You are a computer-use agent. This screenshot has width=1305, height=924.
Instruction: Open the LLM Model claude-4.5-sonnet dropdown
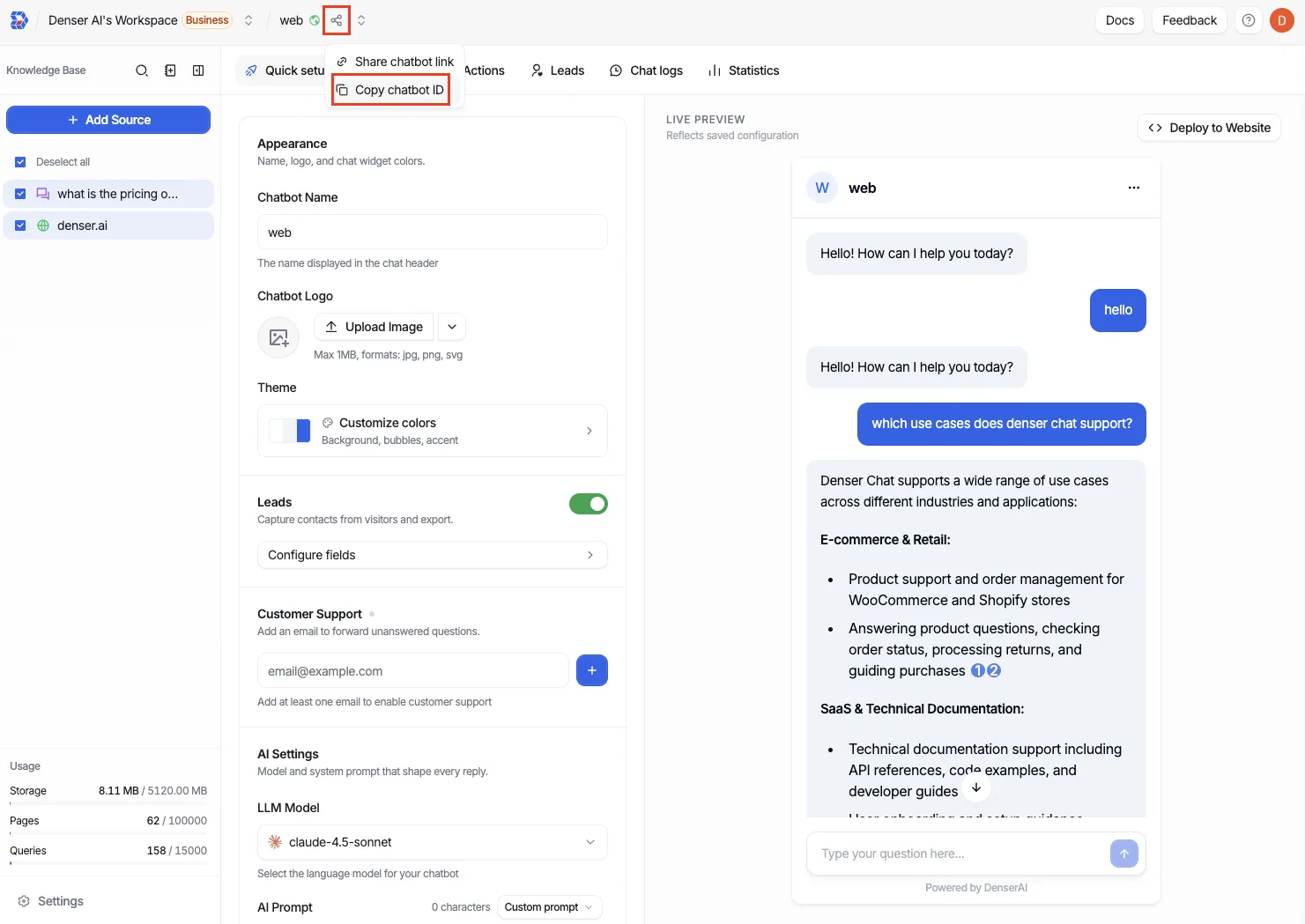pos(433,842)
